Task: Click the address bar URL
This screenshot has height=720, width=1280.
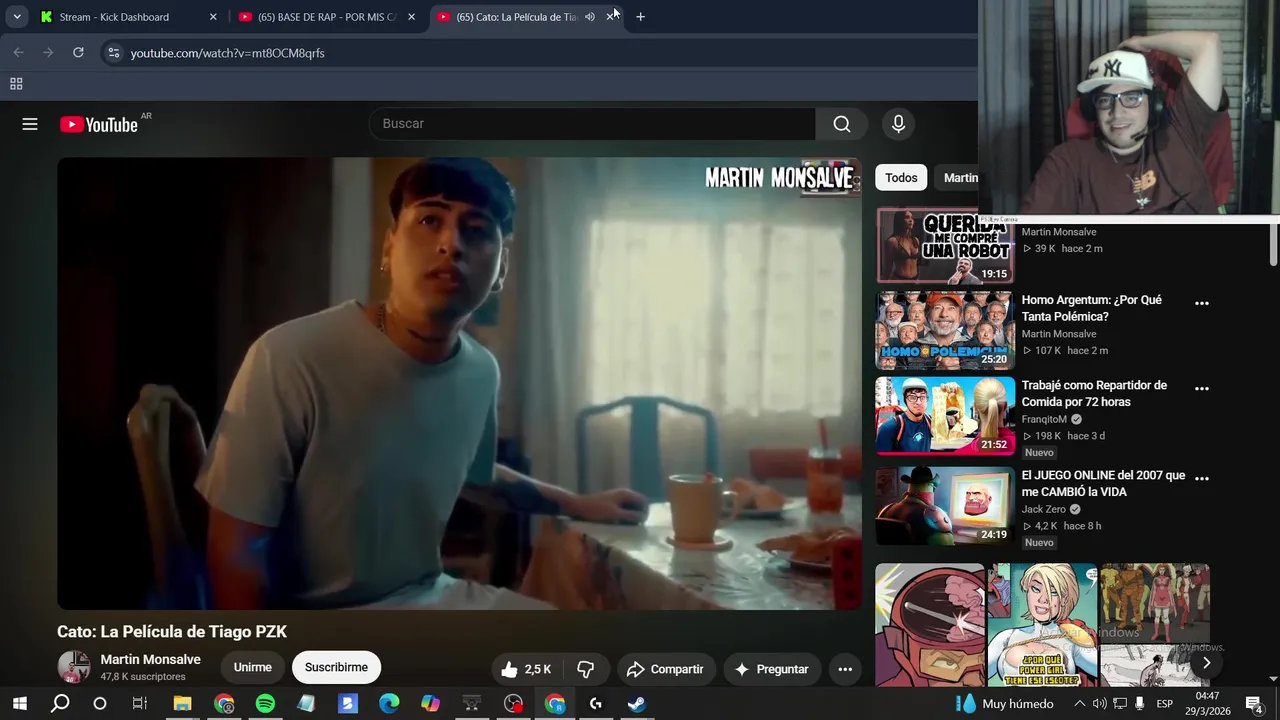Action: pos(228,53)
